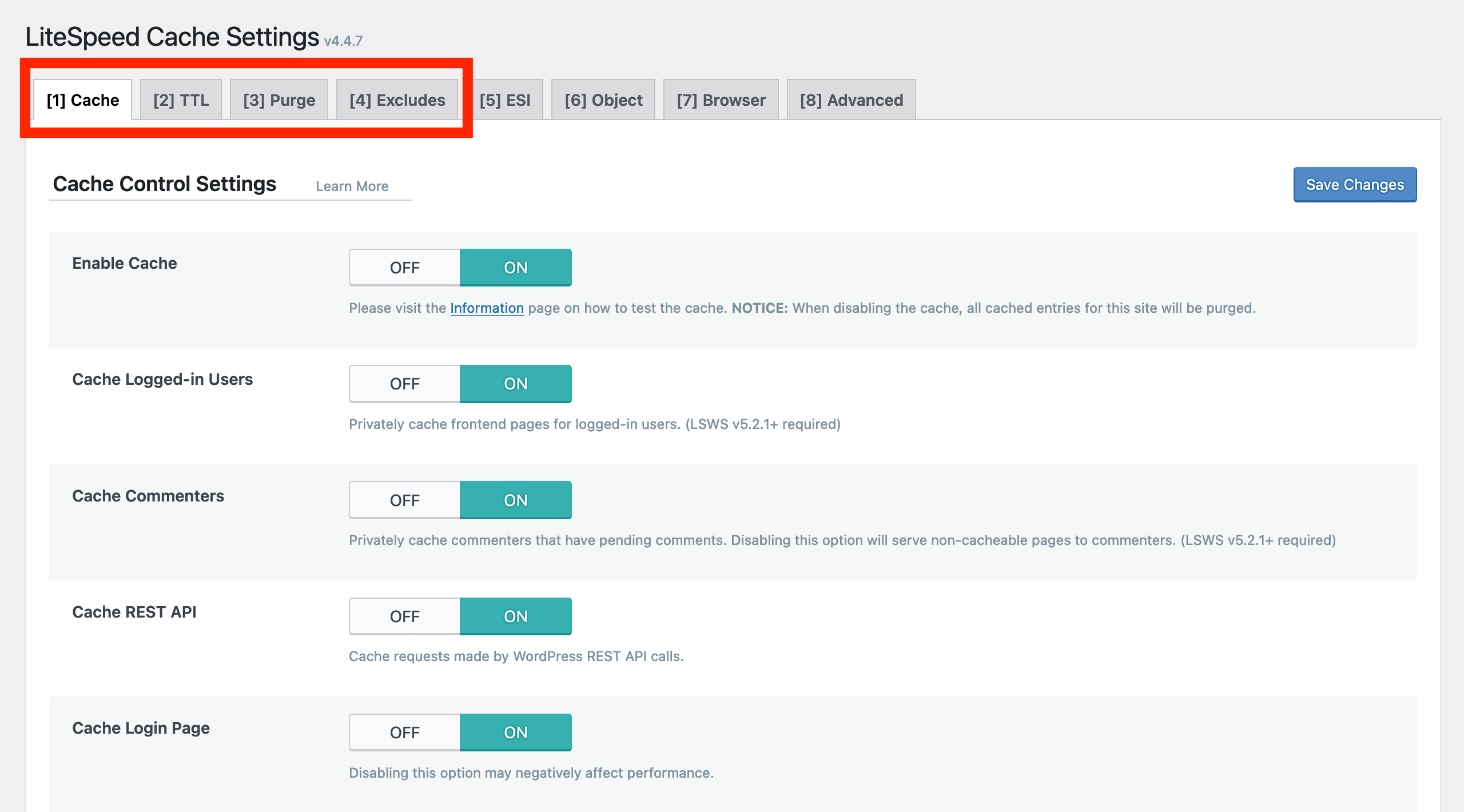Click the Cache Logged-in Users label
Image resolution: width=1464 pixels, height=812 pixels.
click(162, 379)
